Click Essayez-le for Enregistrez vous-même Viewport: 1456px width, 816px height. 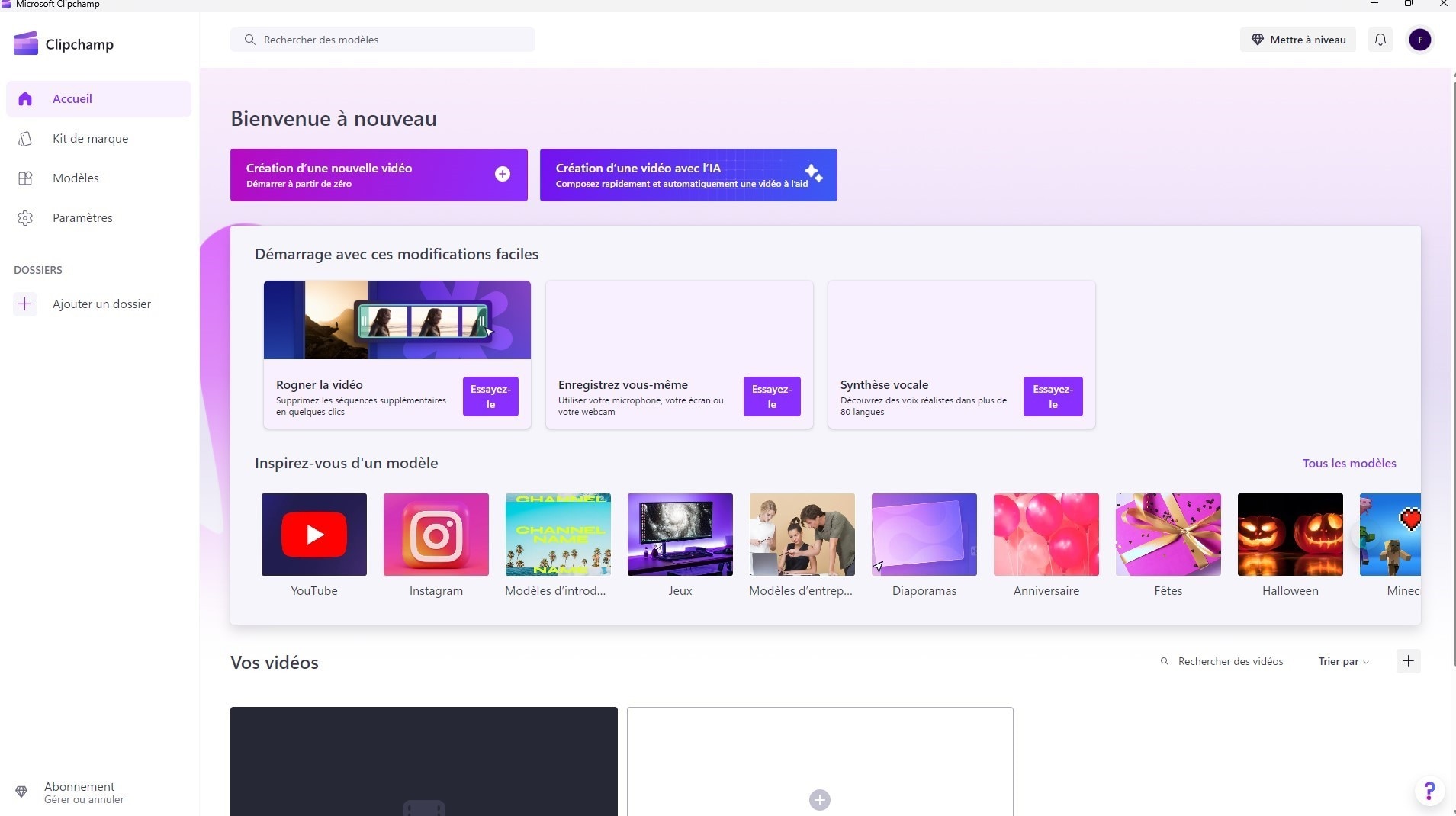tap(772, 397)
